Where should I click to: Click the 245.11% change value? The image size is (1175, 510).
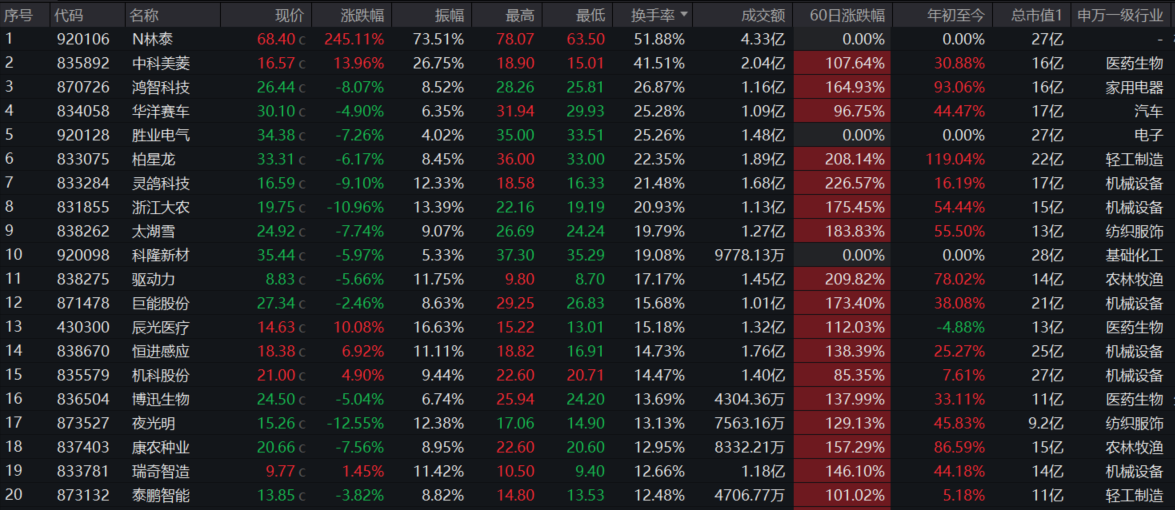click(x=354, y=39)
